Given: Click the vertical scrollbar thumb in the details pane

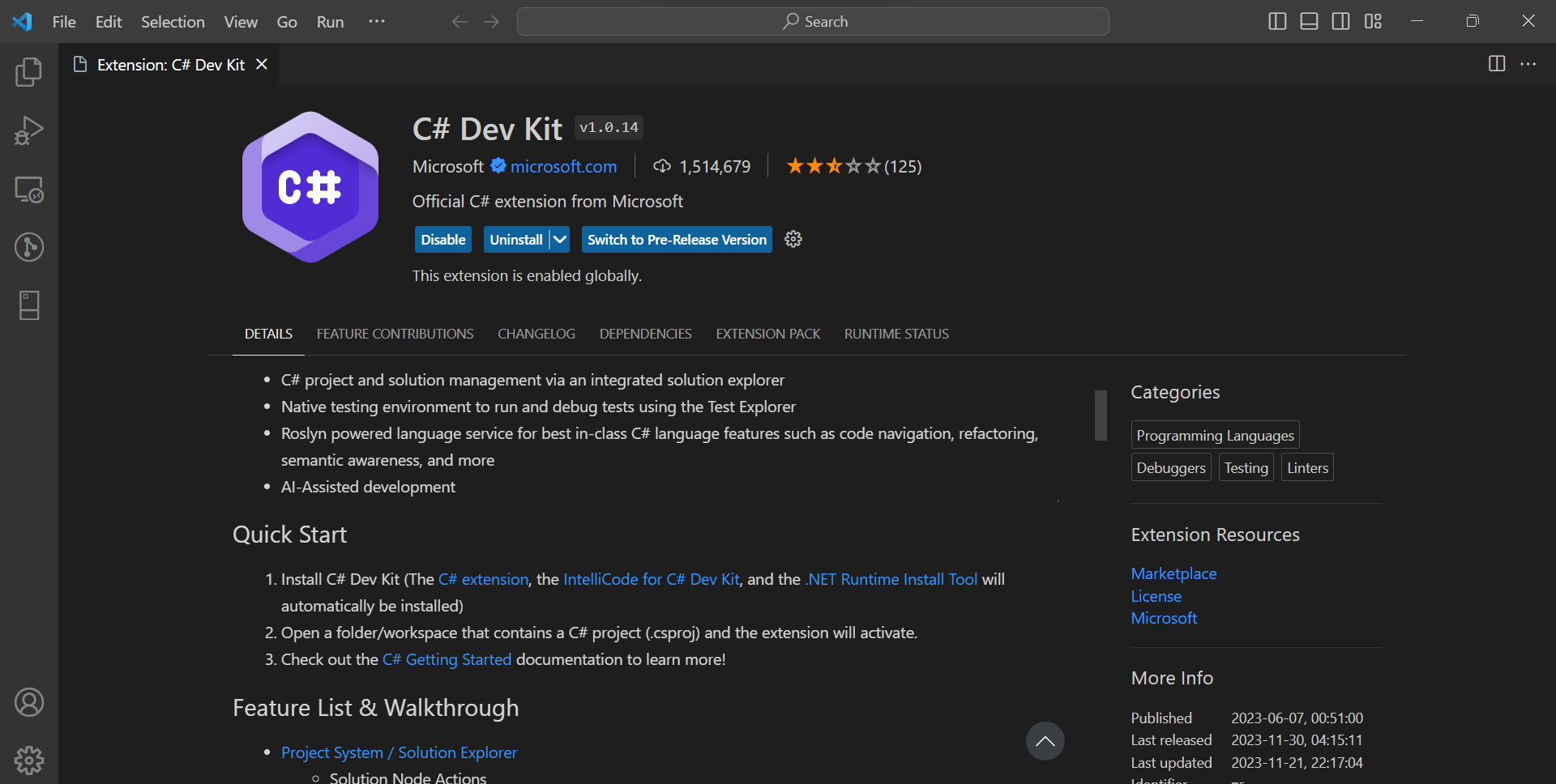Looking at the screenshot, I should (x=1100, y=415).
